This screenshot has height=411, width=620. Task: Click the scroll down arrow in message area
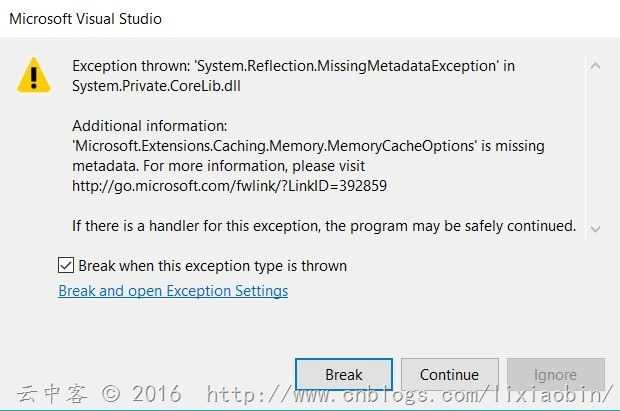point(595,229)
